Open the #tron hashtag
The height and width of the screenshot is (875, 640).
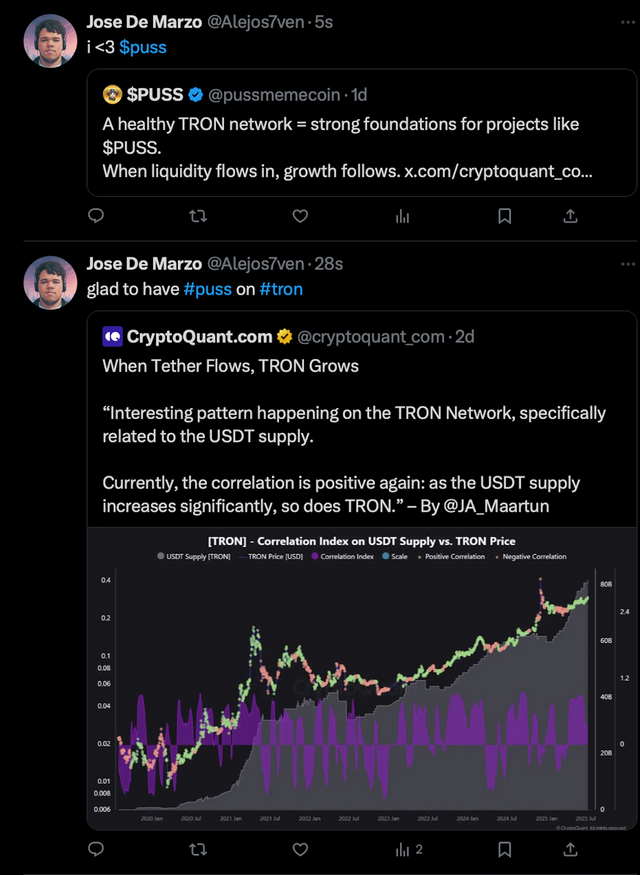[281, 289]
